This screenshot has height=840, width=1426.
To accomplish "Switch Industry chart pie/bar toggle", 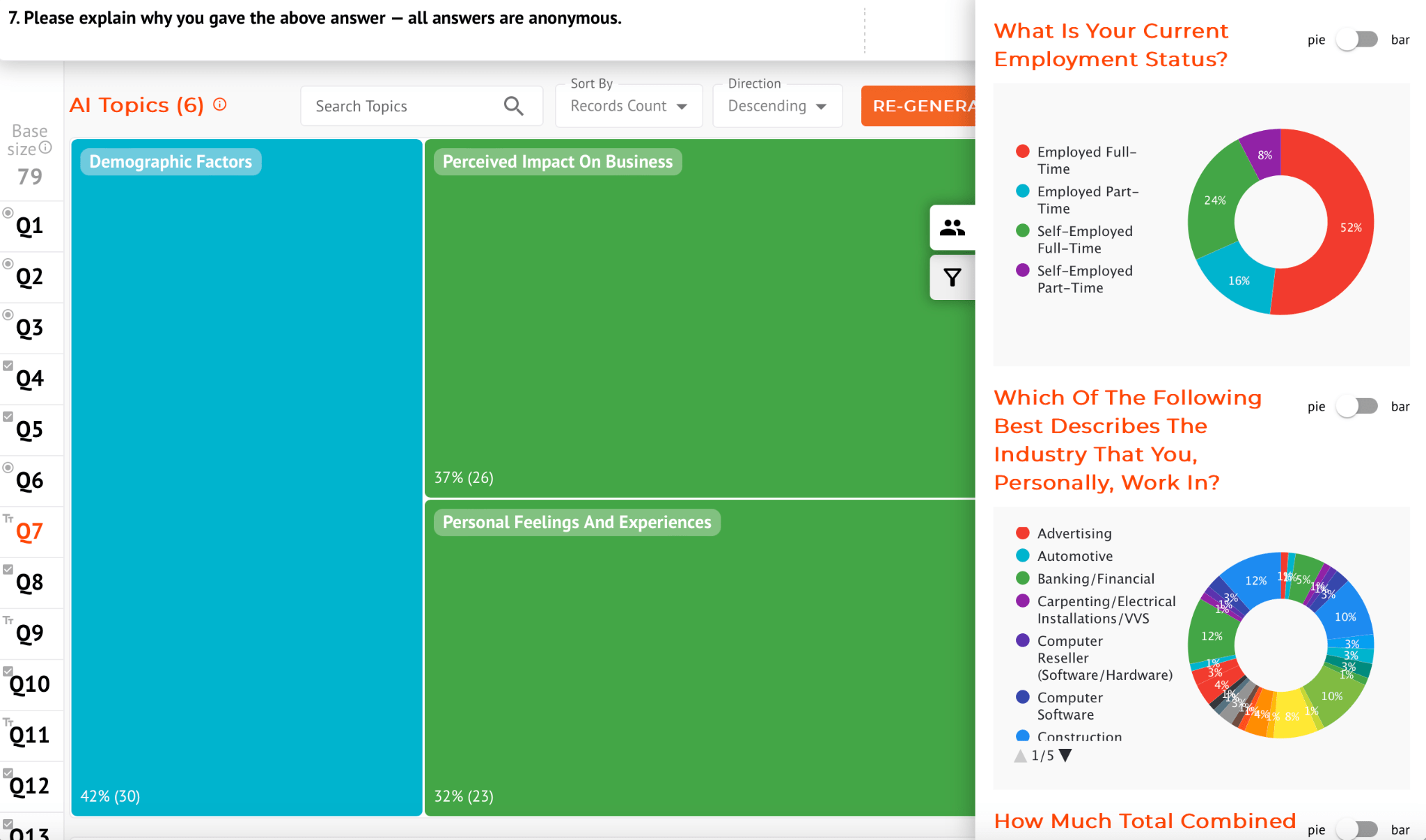I will point(1357,406).
